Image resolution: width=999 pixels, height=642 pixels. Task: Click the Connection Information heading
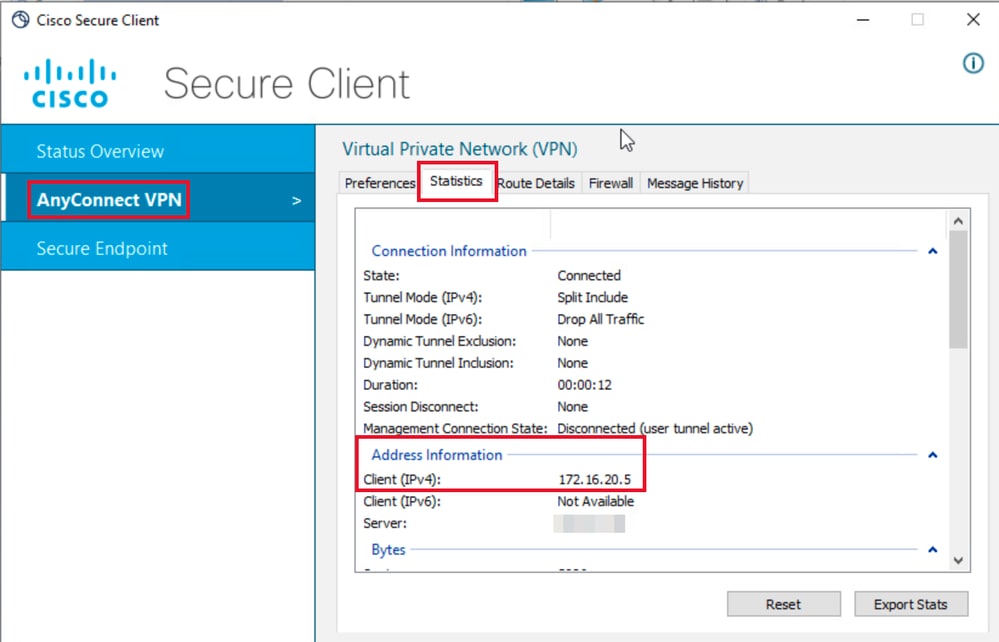pyautogui.click(x=449, y=251)
